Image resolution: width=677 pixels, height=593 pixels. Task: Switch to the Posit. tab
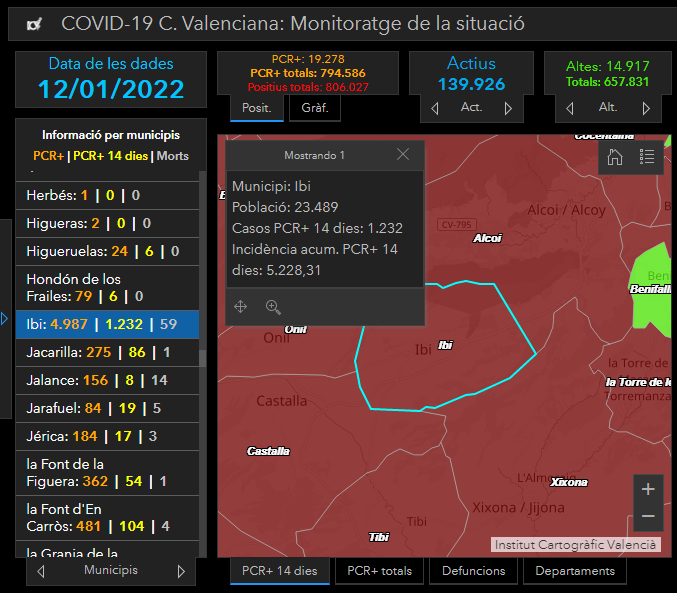(x=256, y=108)
